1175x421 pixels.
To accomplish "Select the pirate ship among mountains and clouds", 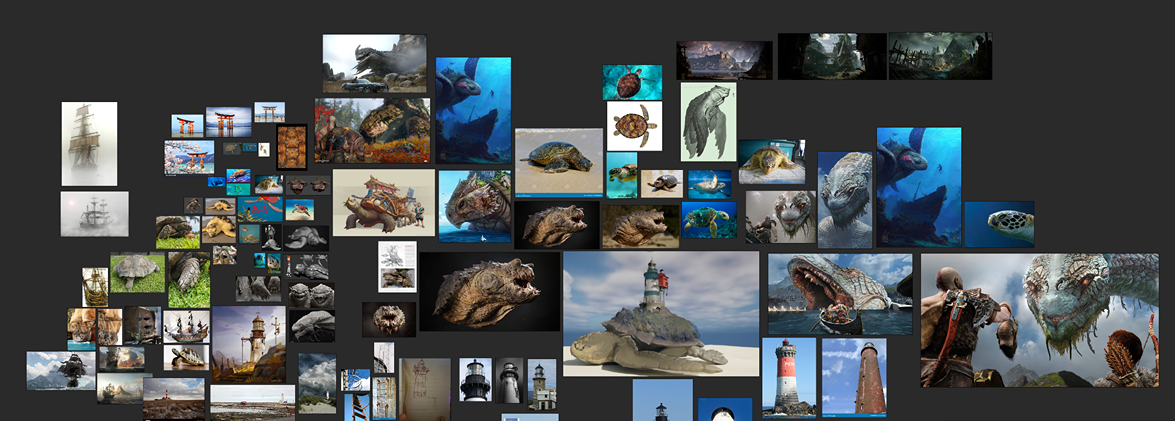I will tap(61, 371).
